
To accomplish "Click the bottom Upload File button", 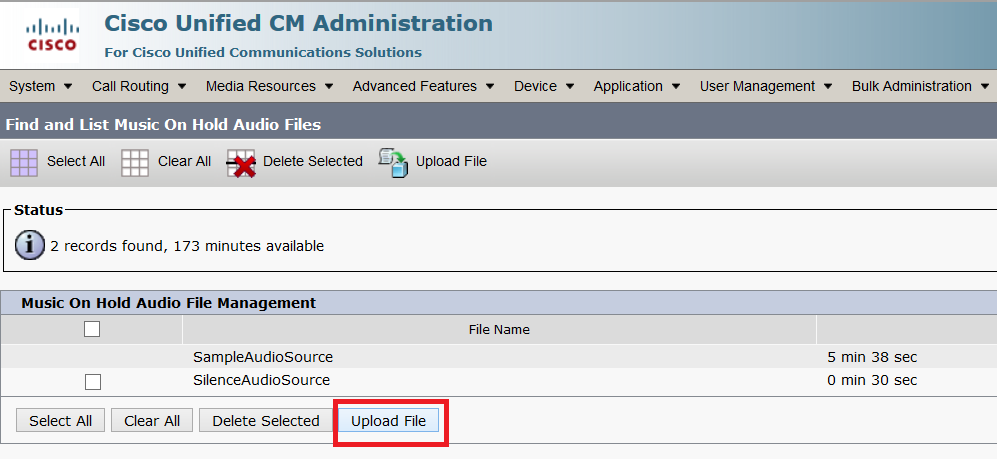I will pyautogui.click(x=388, y=421).
